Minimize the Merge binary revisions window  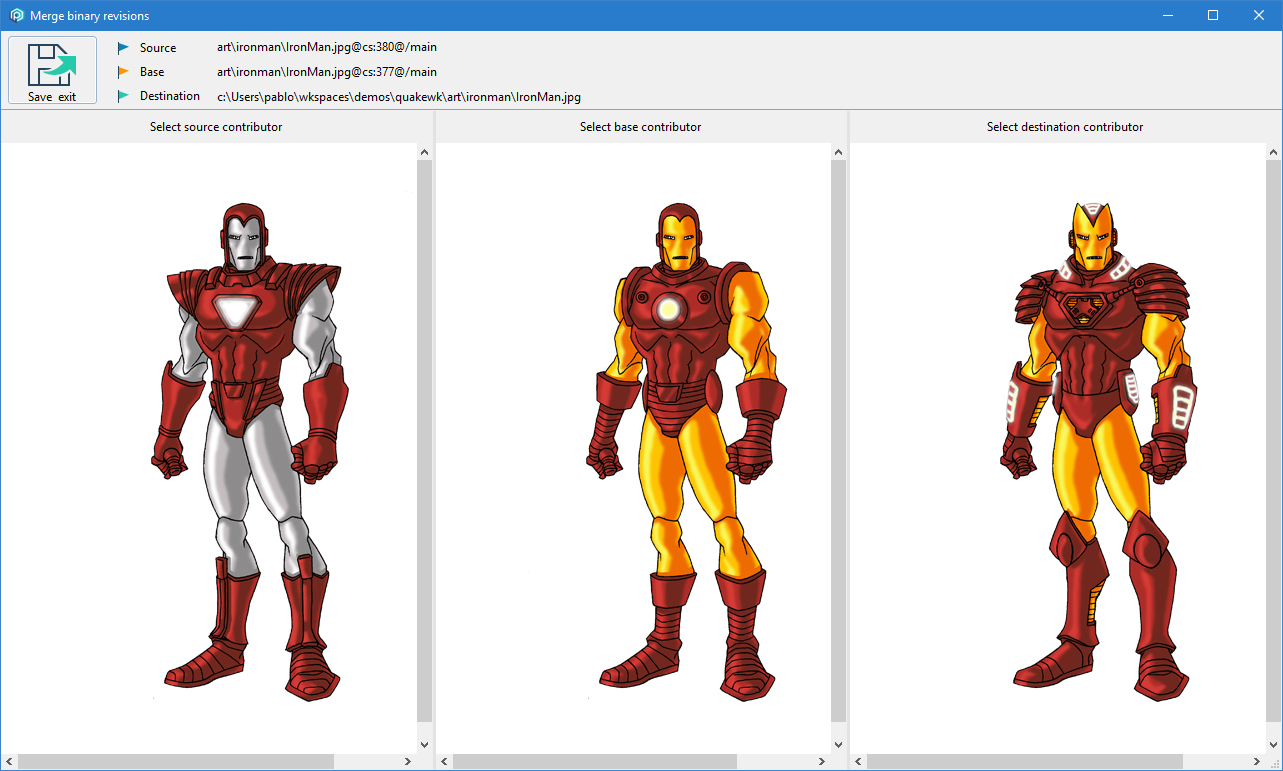(x=1167, y=15)
